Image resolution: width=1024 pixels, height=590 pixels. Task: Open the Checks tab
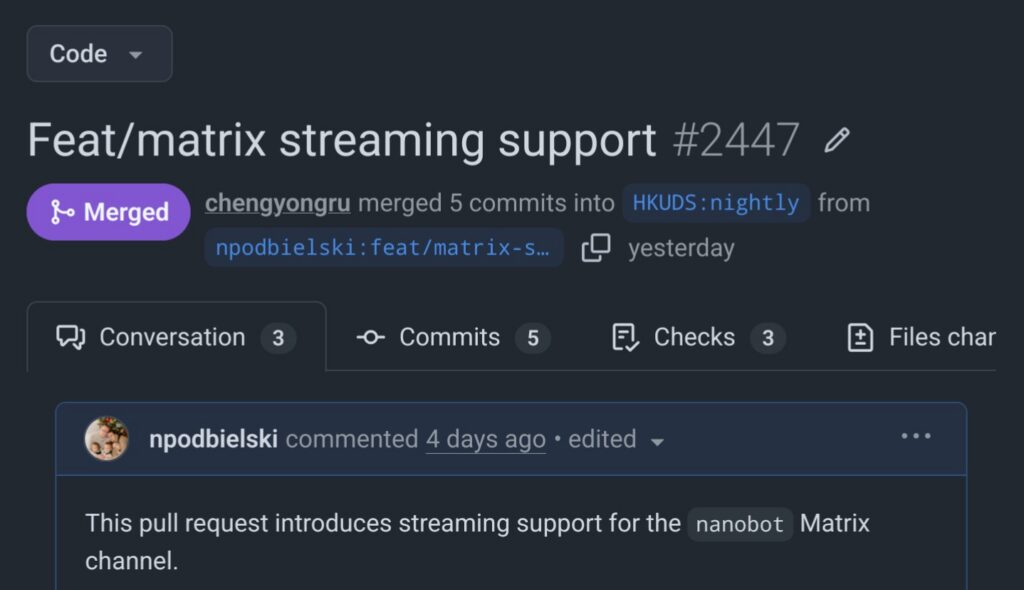pyautogui.click(x=696, y=338)
